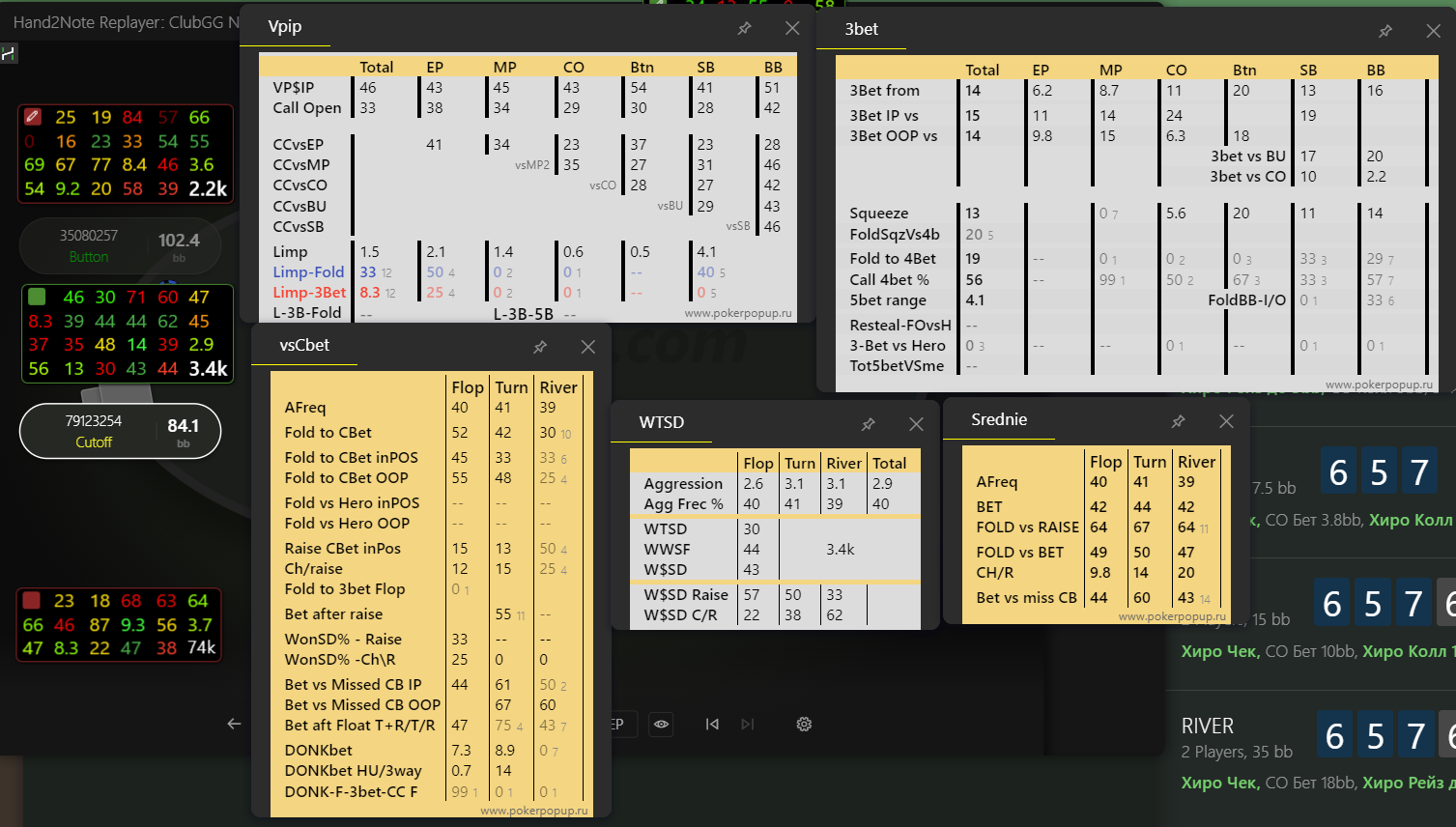
Task: Pin the 3bet popup window
Action: [1385, 31]
